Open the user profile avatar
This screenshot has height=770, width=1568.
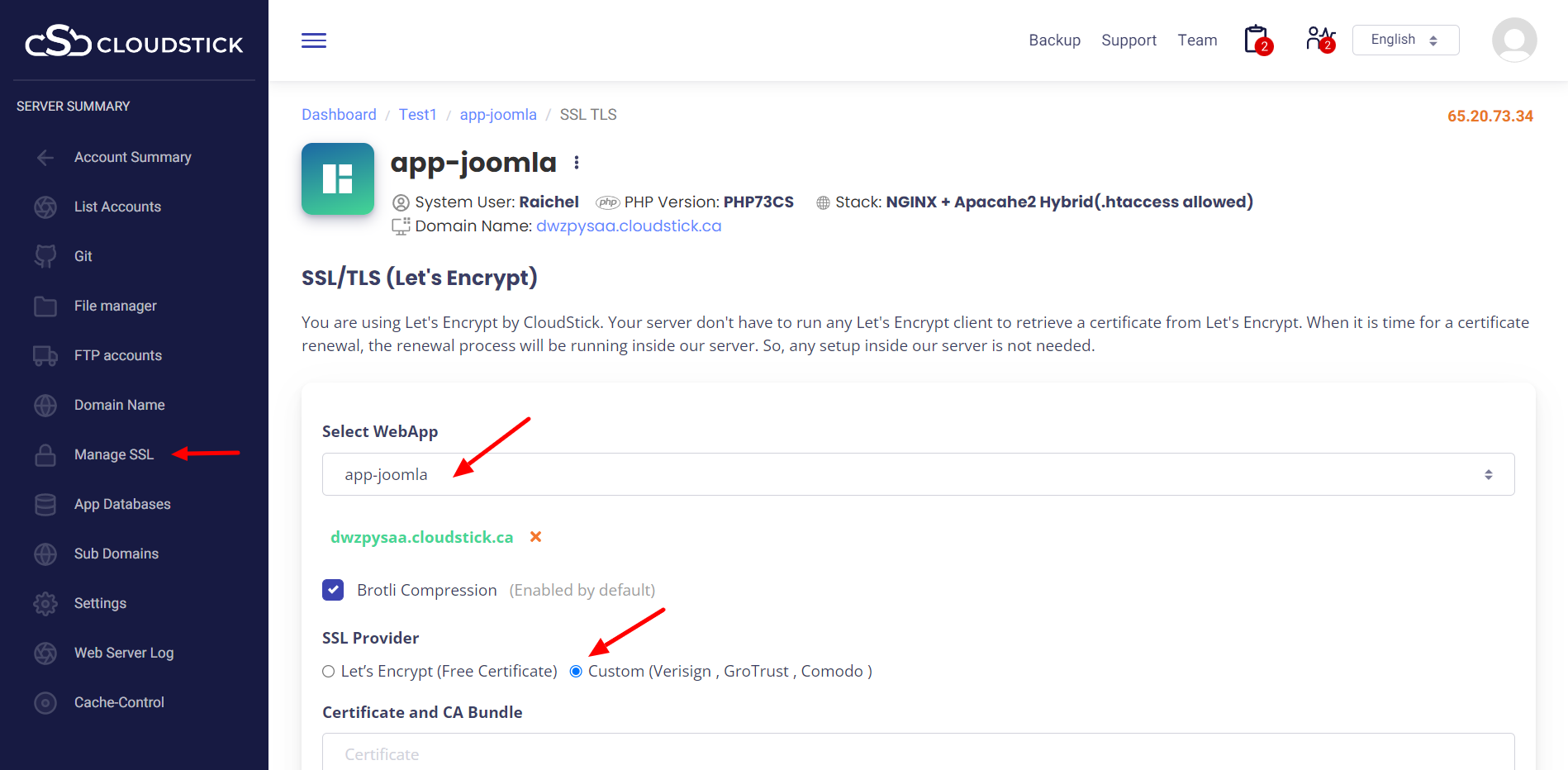(1513, 40)
